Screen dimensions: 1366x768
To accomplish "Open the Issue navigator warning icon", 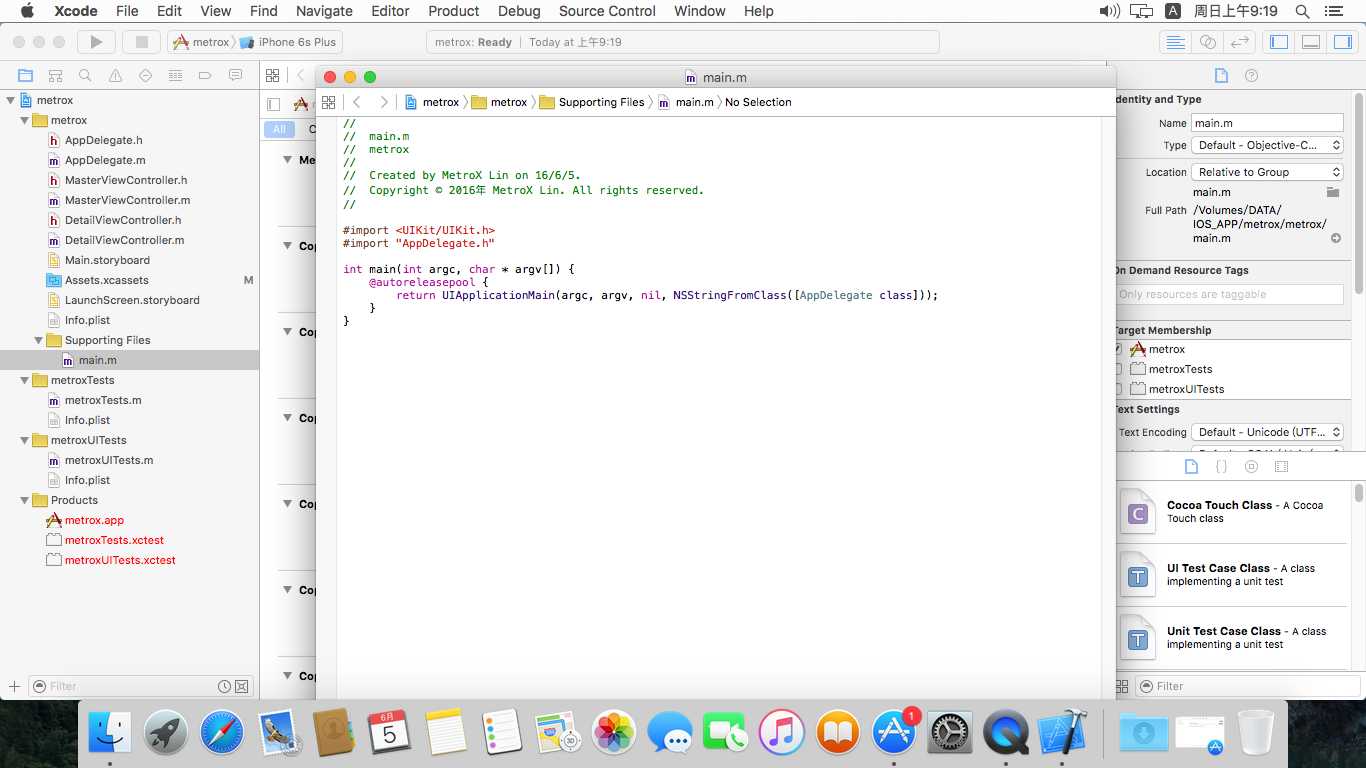I will pos(116,76).
